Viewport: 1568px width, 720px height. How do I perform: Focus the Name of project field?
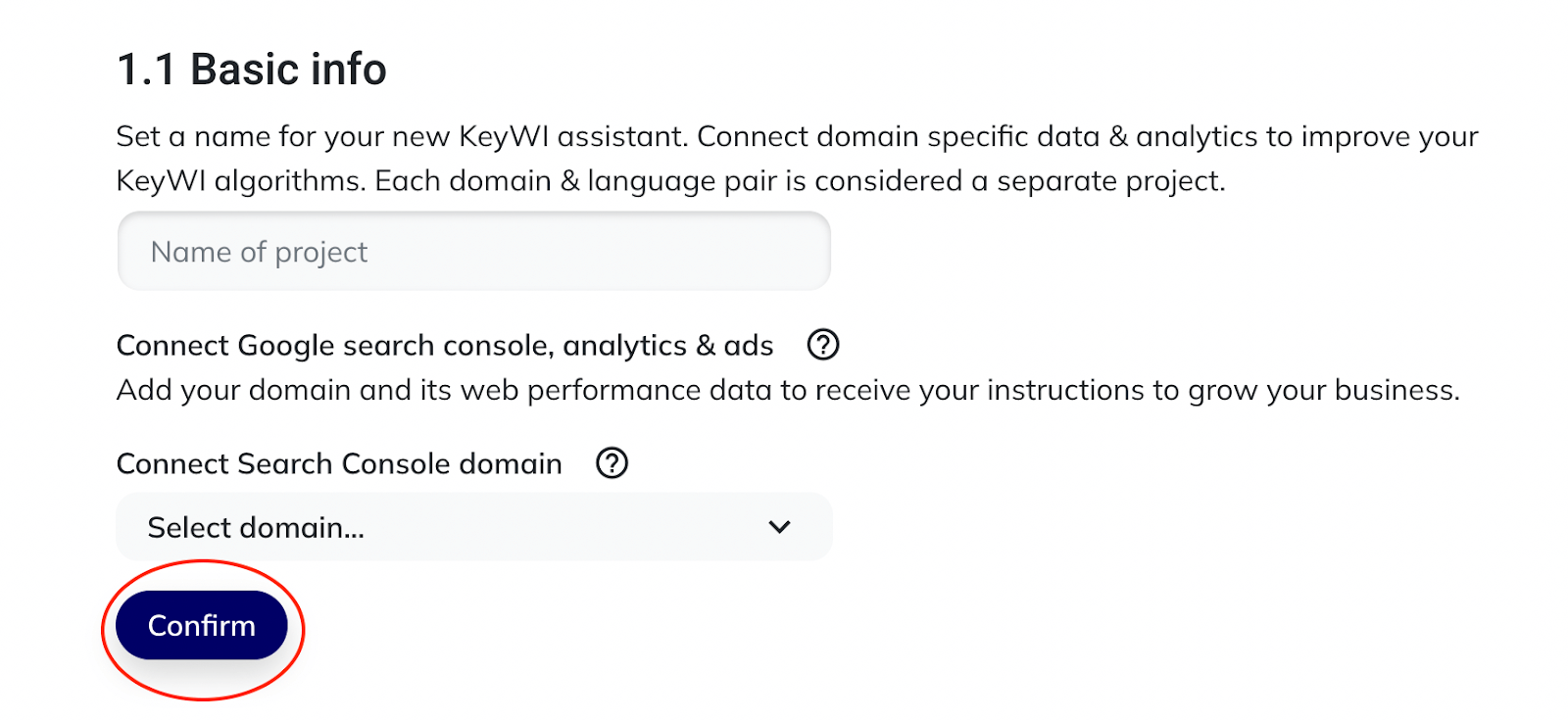[x=473, y=252]
